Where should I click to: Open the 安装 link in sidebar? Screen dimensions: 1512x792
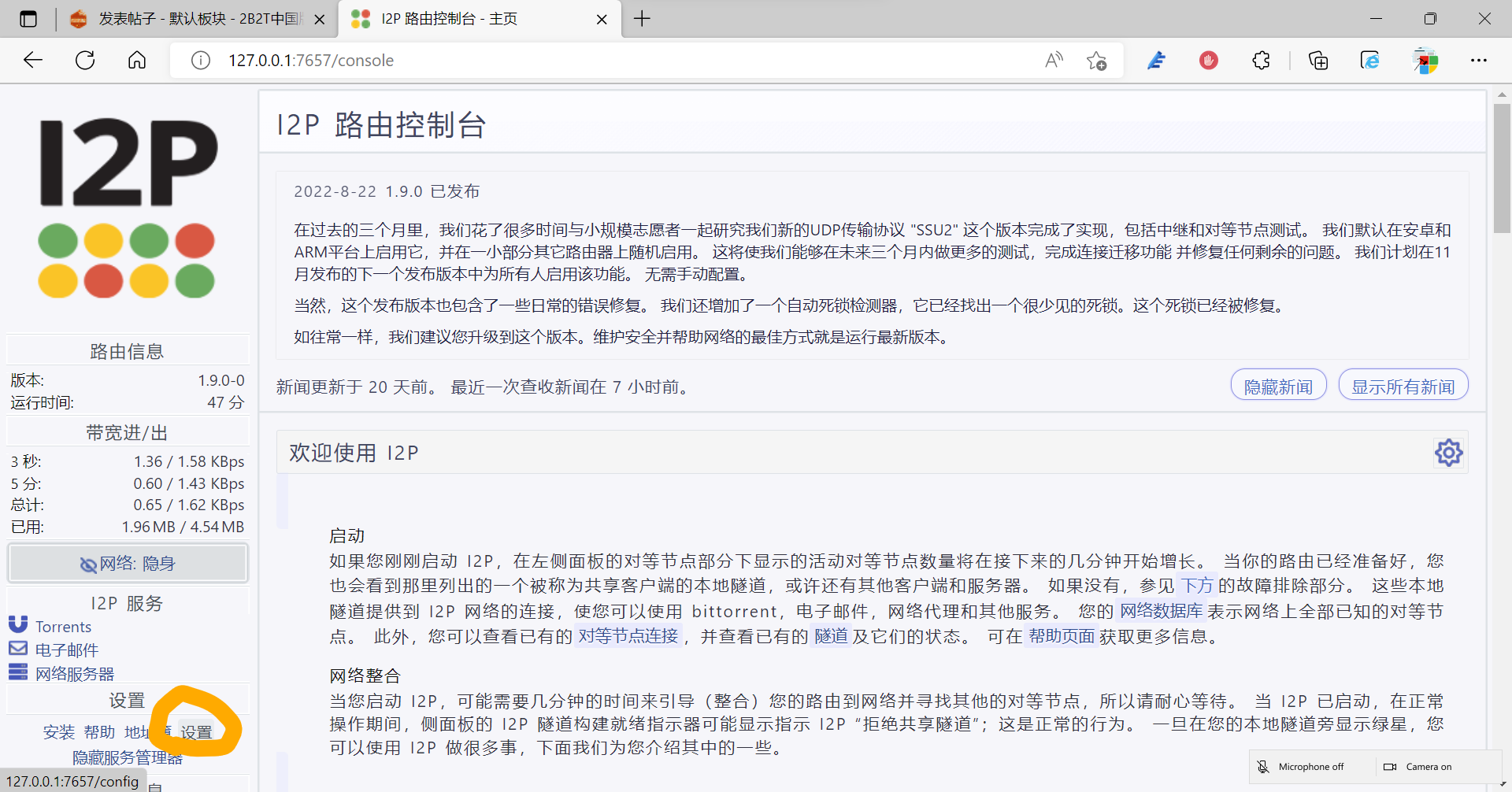click(59, 732)
